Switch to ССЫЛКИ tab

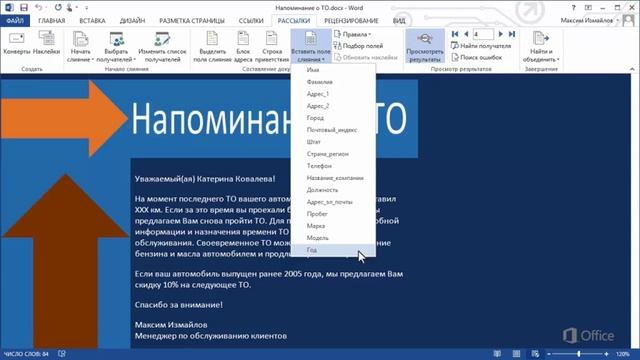point(251,20)
